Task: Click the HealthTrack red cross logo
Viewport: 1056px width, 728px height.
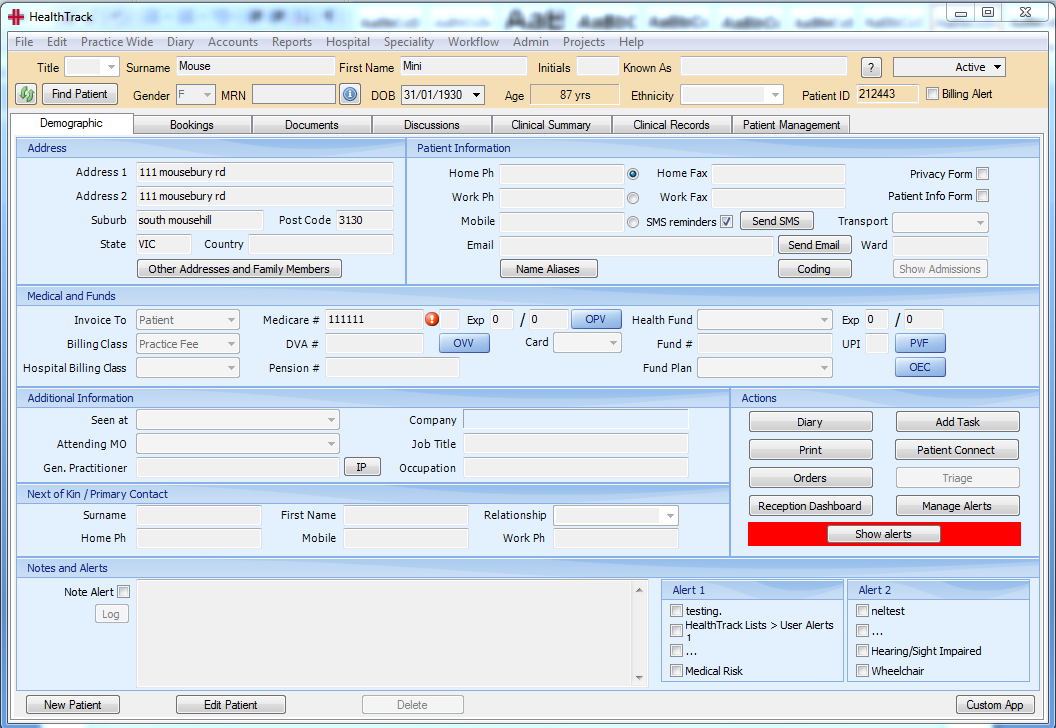Action: pyautogui.click(x=16, y=17)
